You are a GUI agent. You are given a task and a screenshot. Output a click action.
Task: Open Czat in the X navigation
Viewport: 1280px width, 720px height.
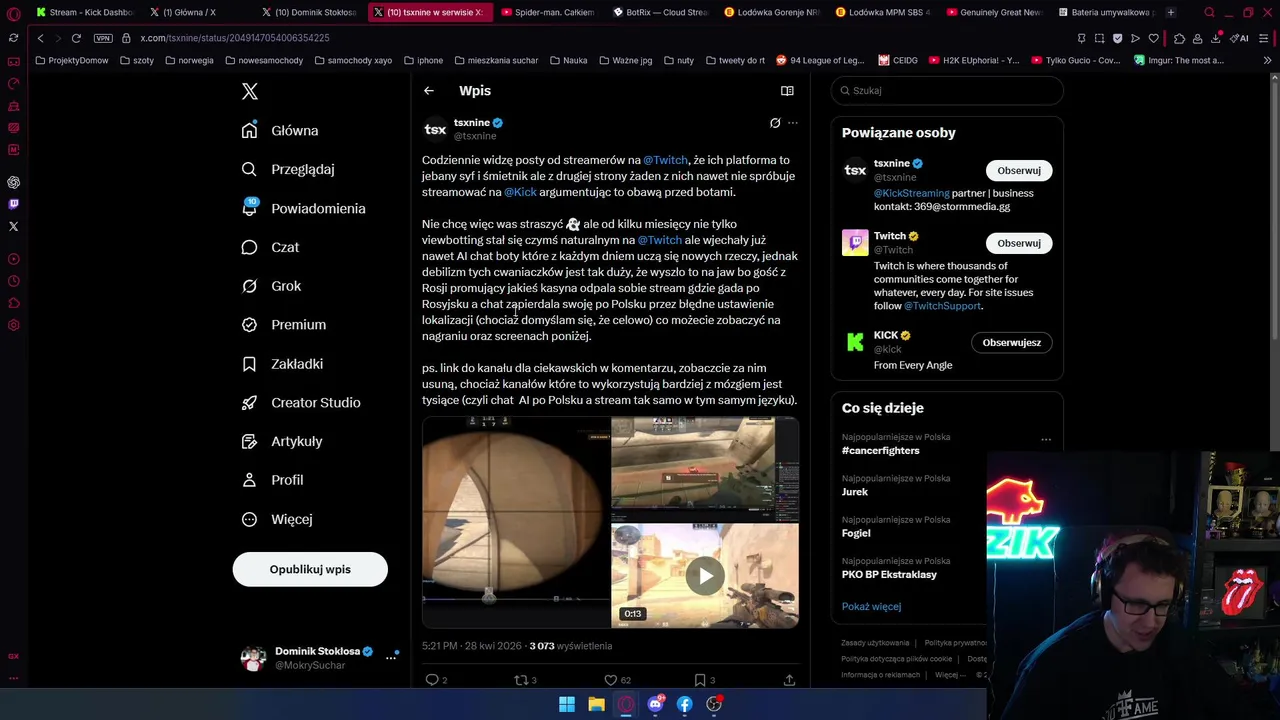[271, 247]
